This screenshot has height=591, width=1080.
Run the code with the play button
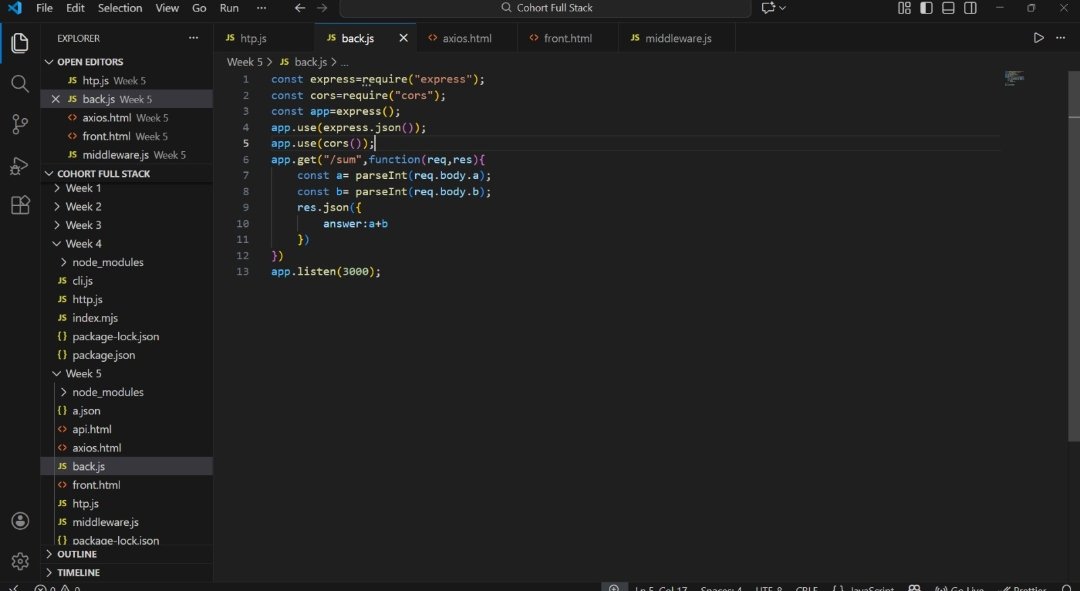(1038, 38)
